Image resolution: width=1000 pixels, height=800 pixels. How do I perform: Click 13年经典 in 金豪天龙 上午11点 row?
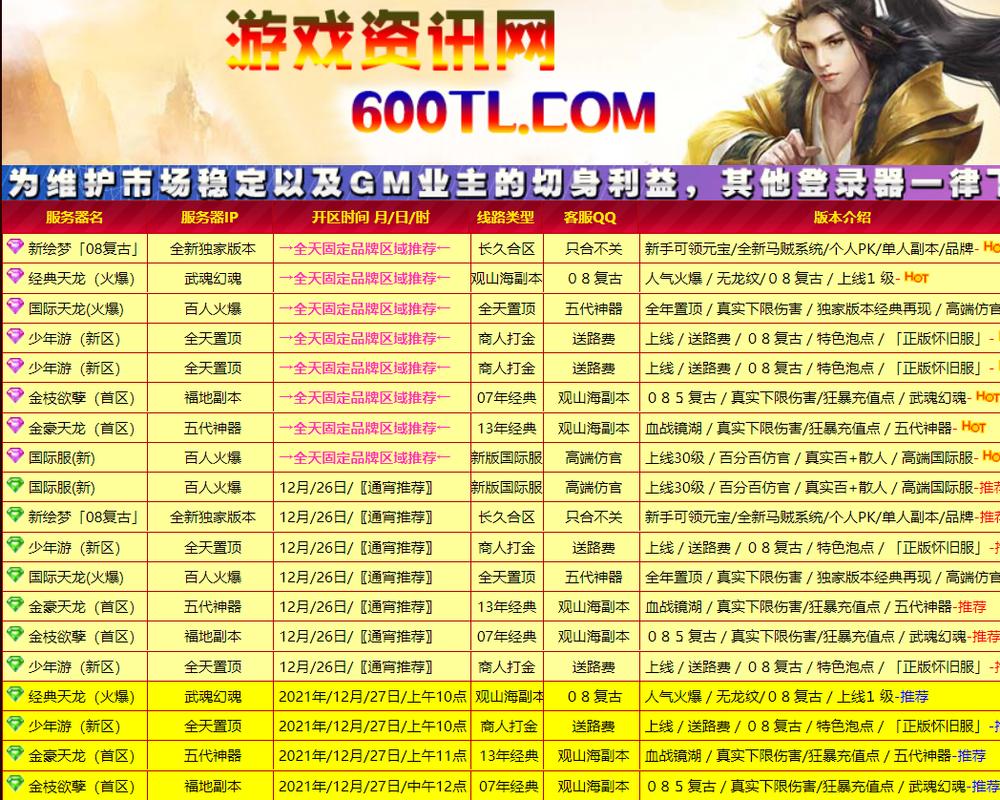pyautogui.click(x=508, y=756)
